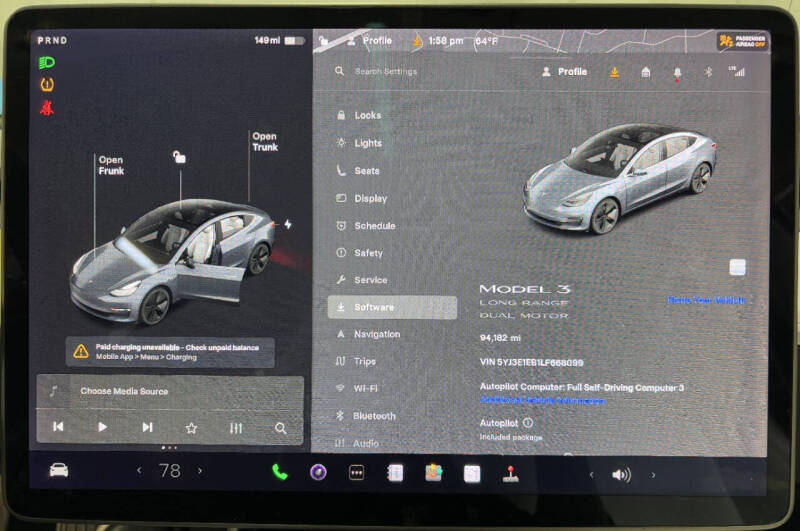Open HomeLink garage icon in settings header
Screen dimensions: 800x531
click(645, 72)
